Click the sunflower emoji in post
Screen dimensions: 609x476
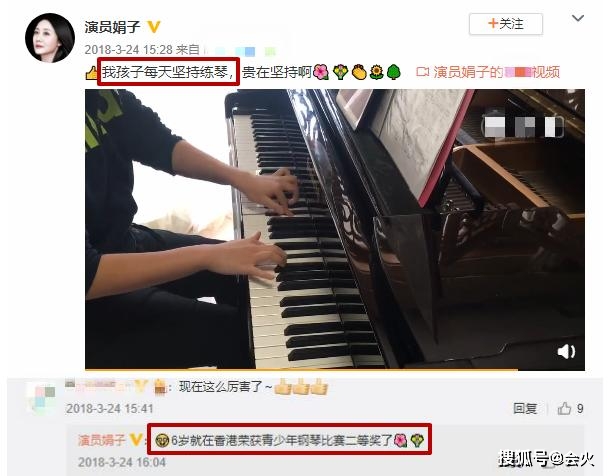pyautogui.click(x=376, y=72)
